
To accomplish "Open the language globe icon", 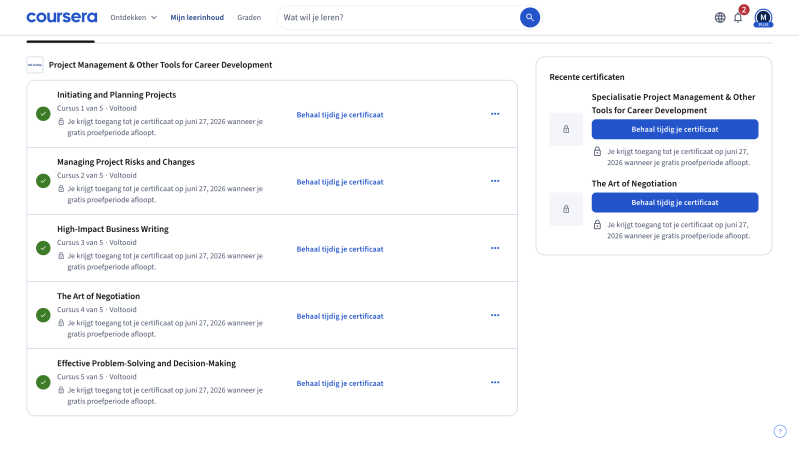I will (x=720, y=17).
